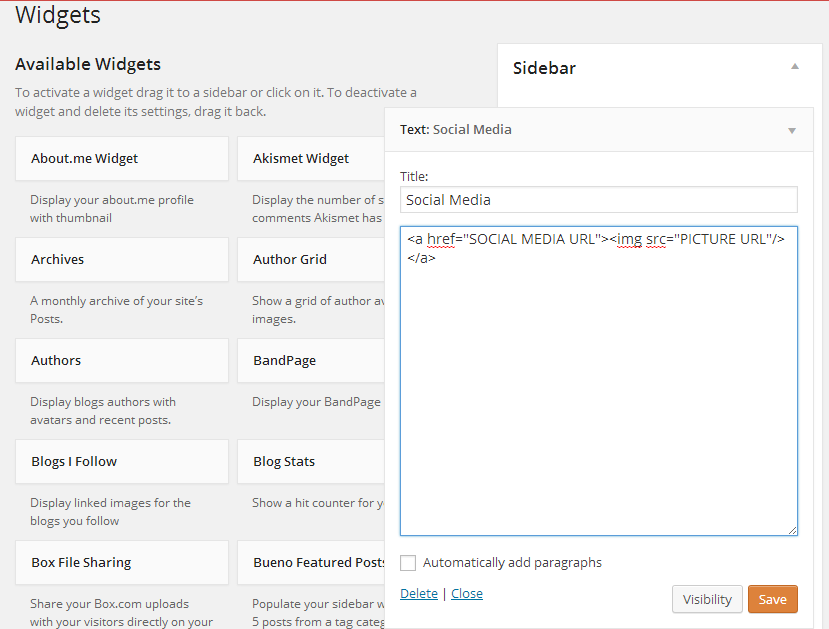
Task: Enable Automatically add paragraphs checkbox
Action: pos(408,563)
